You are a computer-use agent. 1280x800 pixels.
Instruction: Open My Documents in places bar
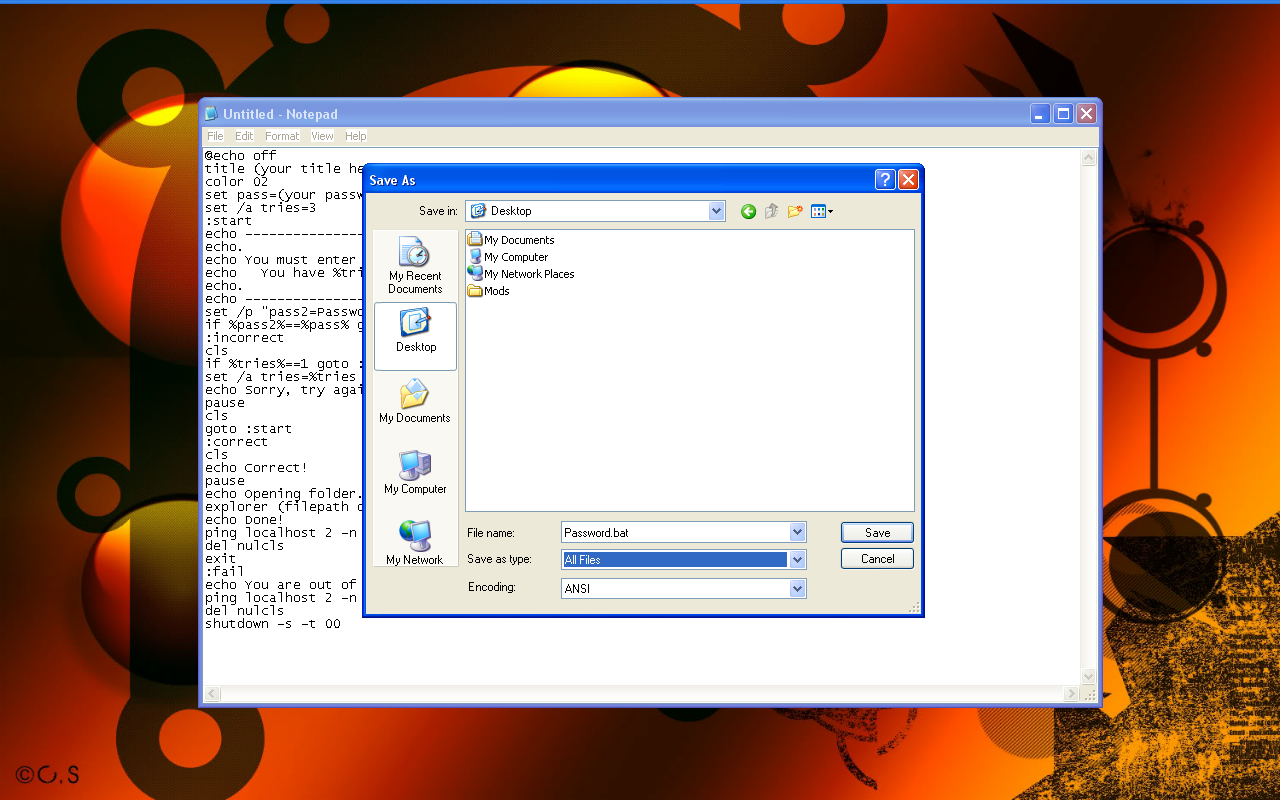(415, 402)
